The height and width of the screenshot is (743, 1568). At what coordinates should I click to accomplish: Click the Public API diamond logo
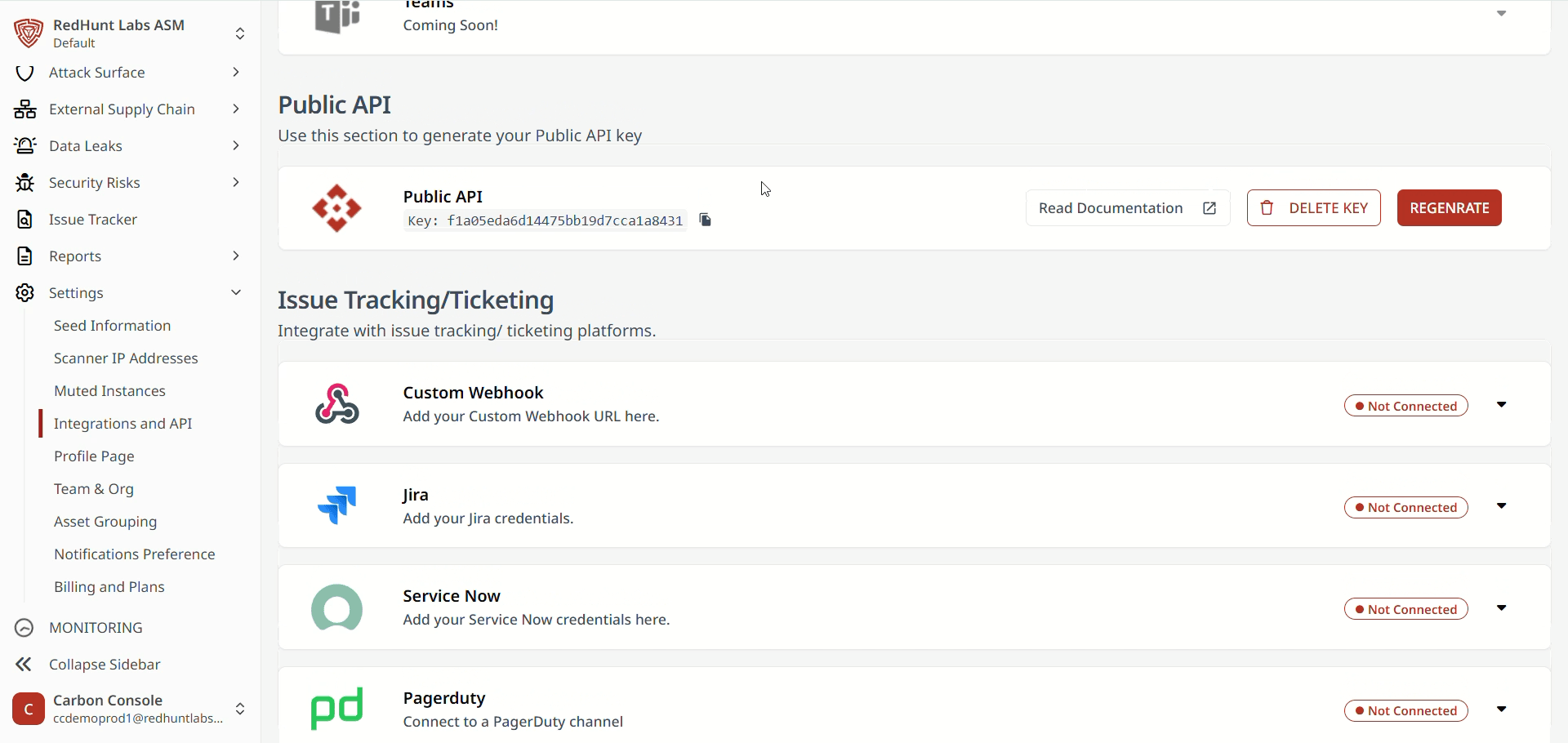pyautogui.click(x=336, y=208)
